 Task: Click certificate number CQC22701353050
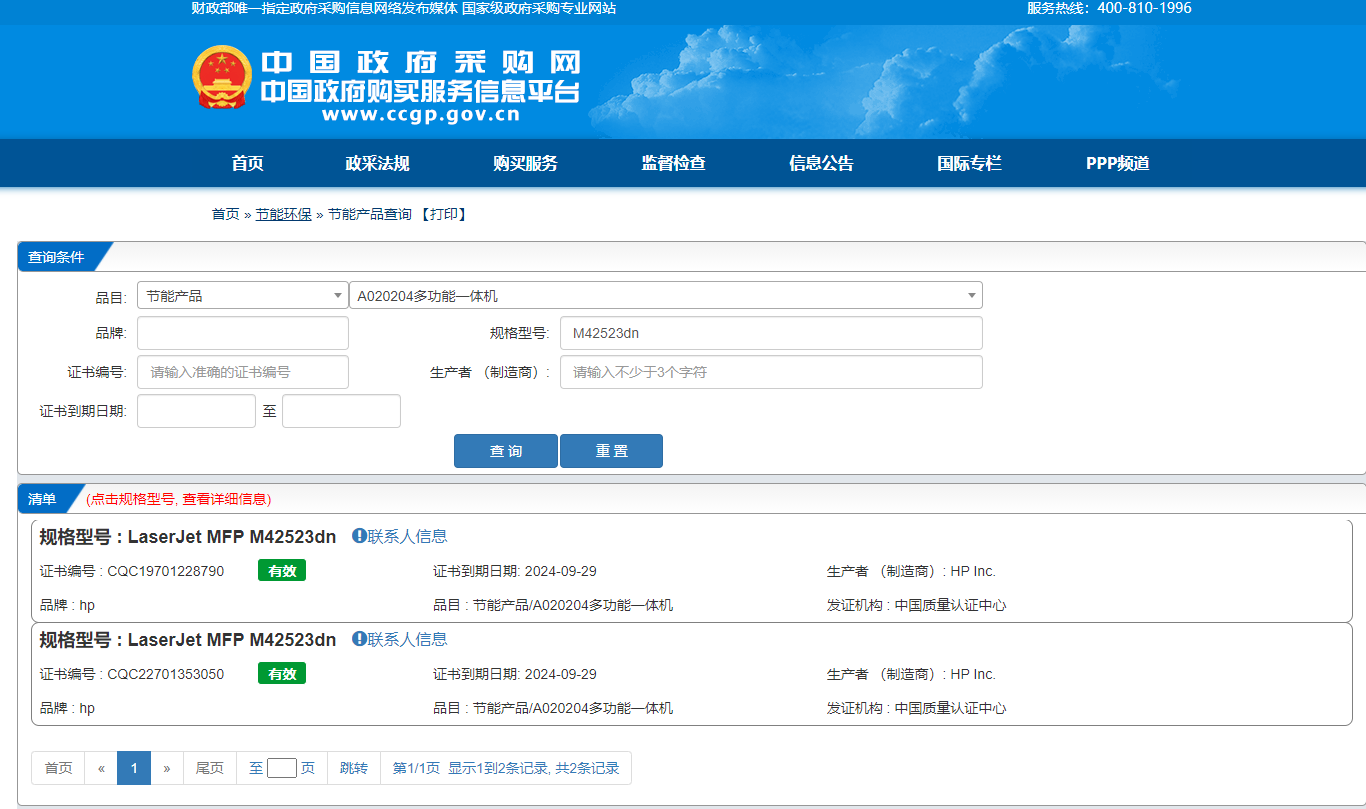(165, 674)
